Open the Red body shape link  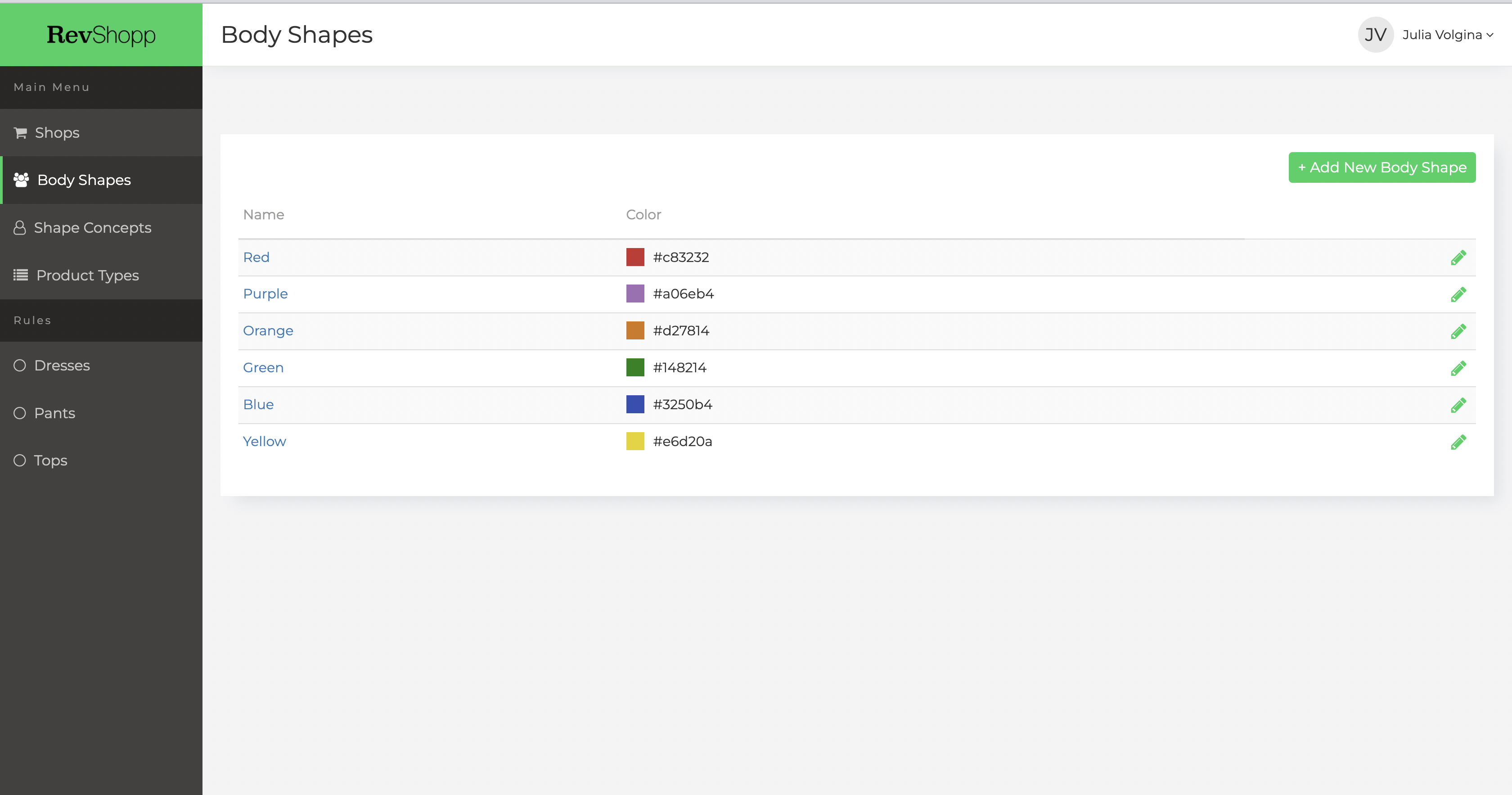pyautogui.click(x=256, y=257)
